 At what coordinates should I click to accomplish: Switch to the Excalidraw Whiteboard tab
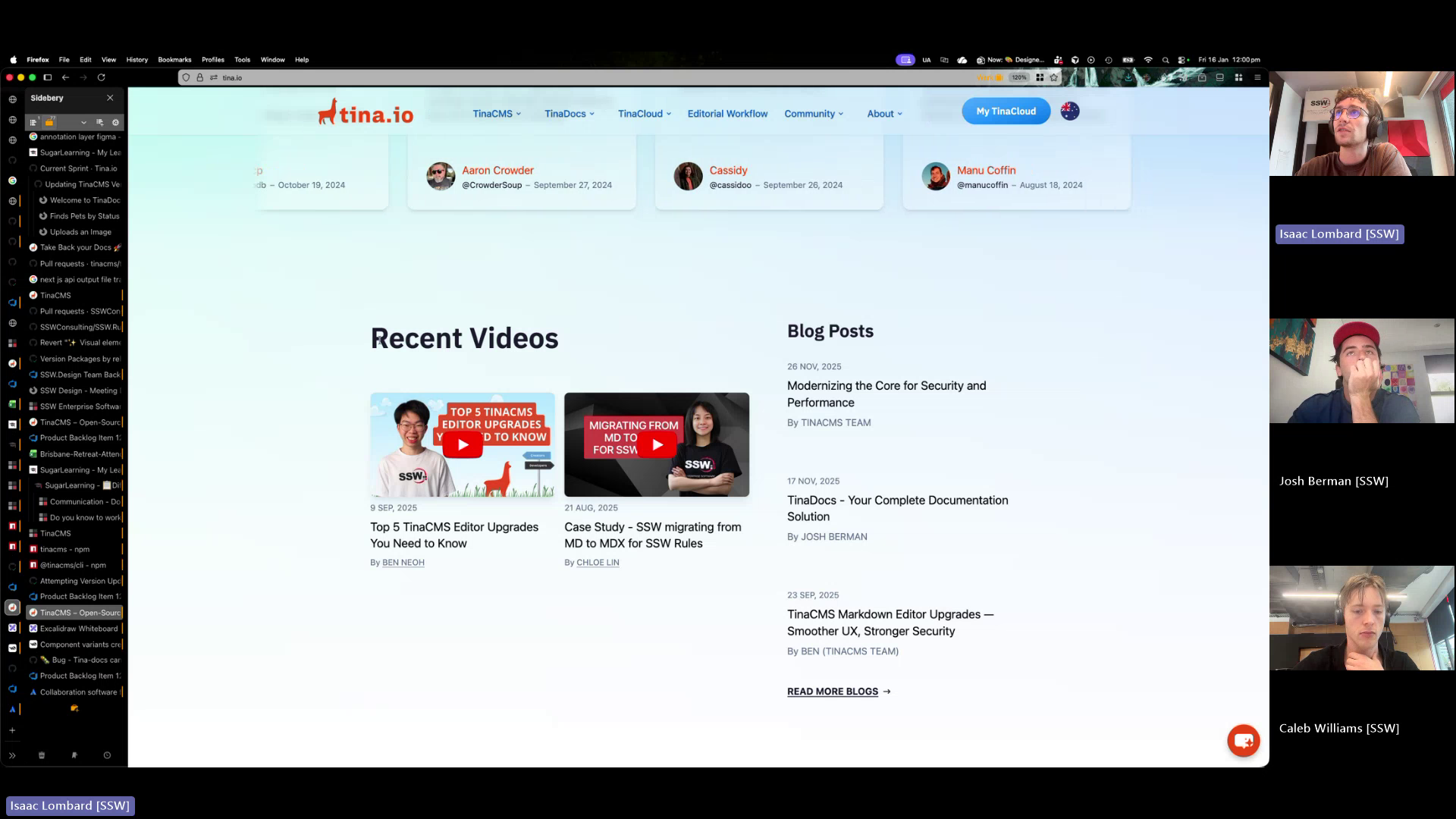[x=76, y=628]
